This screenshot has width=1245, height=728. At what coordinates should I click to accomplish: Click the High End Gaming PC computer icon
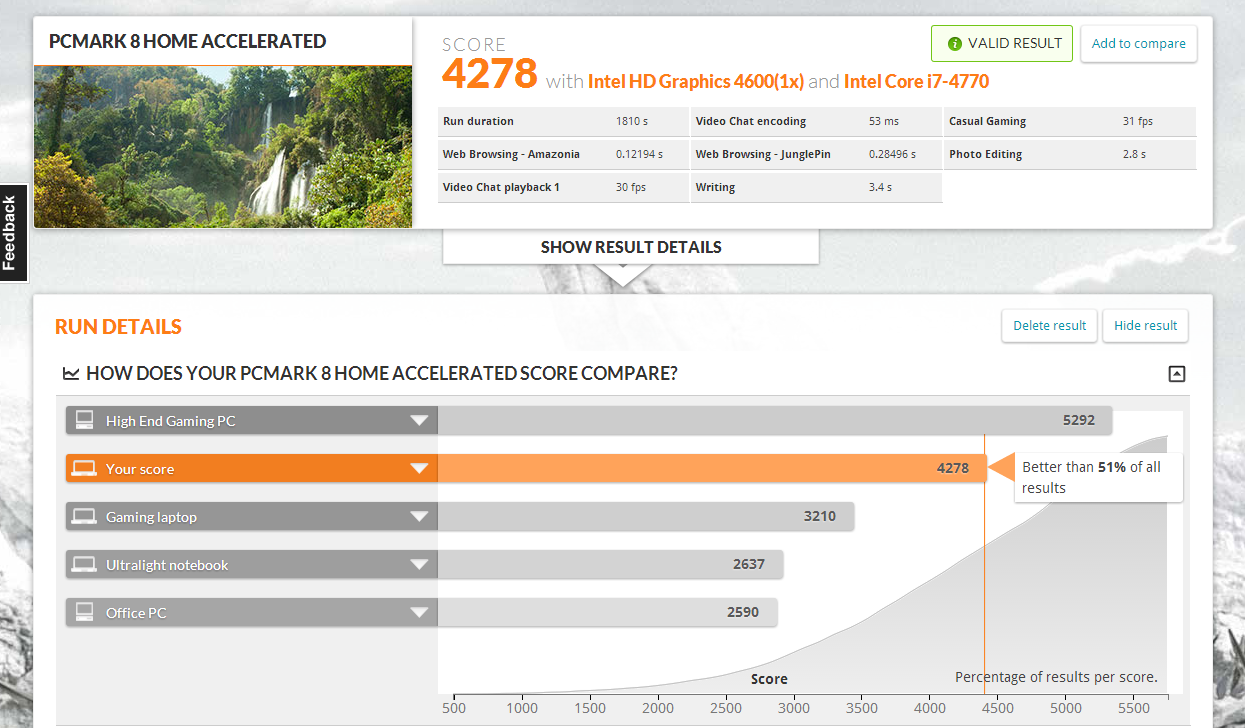[85, 421]
